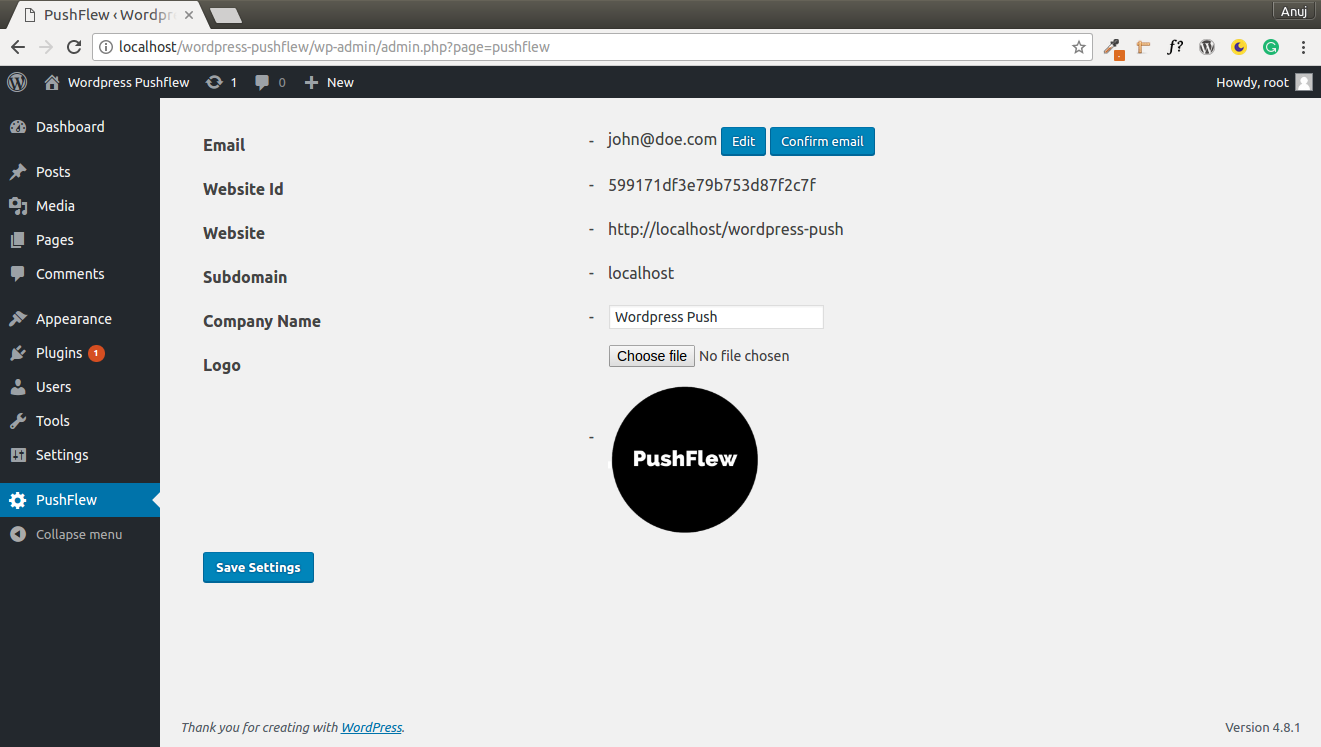Click the Comments speech bubble sidebar icon
The image size is (1321, 747).
click(x=18, y=274)
